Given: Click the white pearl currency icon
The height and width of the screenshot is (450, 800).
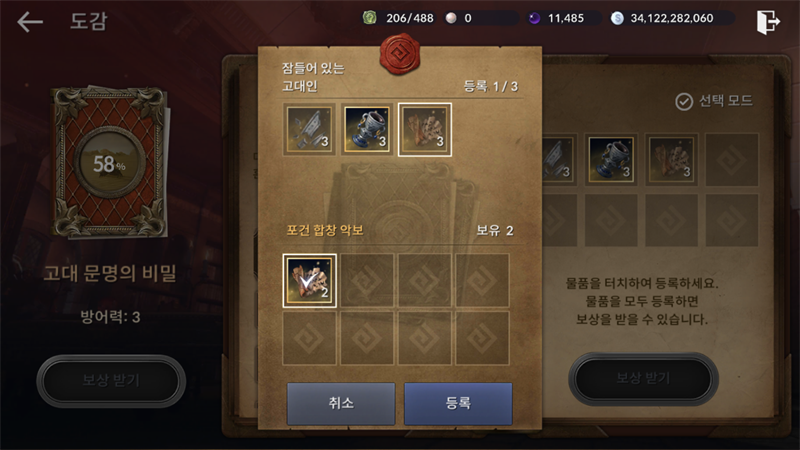Looking at the screenshot, I should coord(451,18).
